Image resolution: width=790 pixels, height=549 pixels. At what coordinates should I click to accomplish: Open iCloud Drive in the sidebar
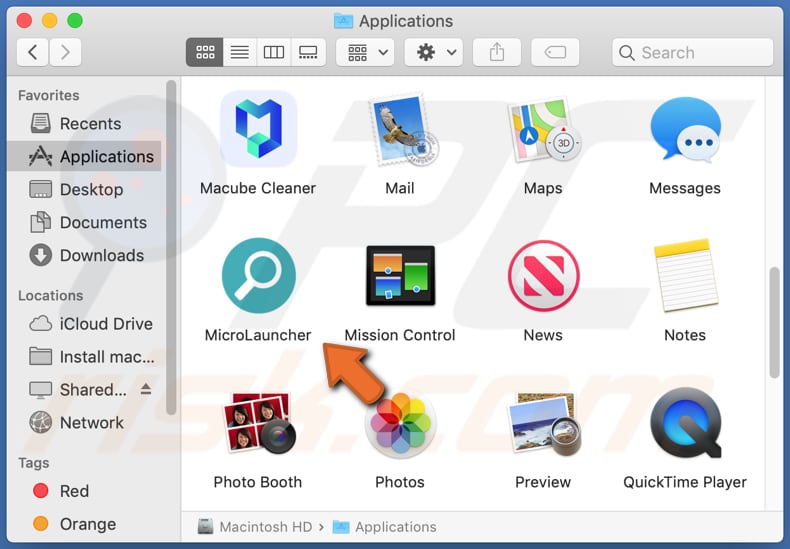(x=84, y=324)
